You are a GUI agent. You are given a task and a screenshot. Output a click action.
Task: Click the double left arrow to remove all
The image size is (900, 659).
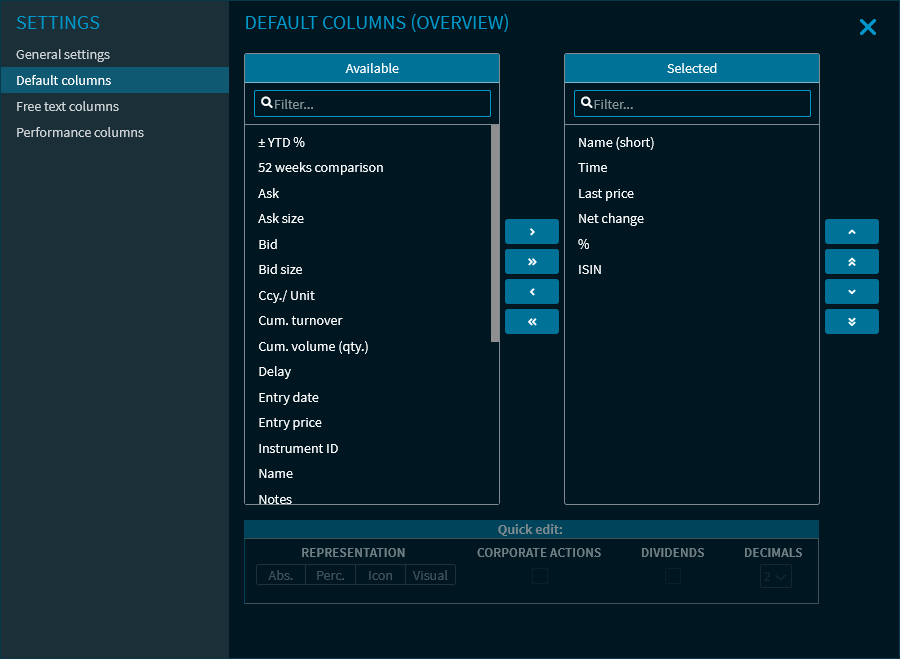pyautogui.click(x=531, y=322)
